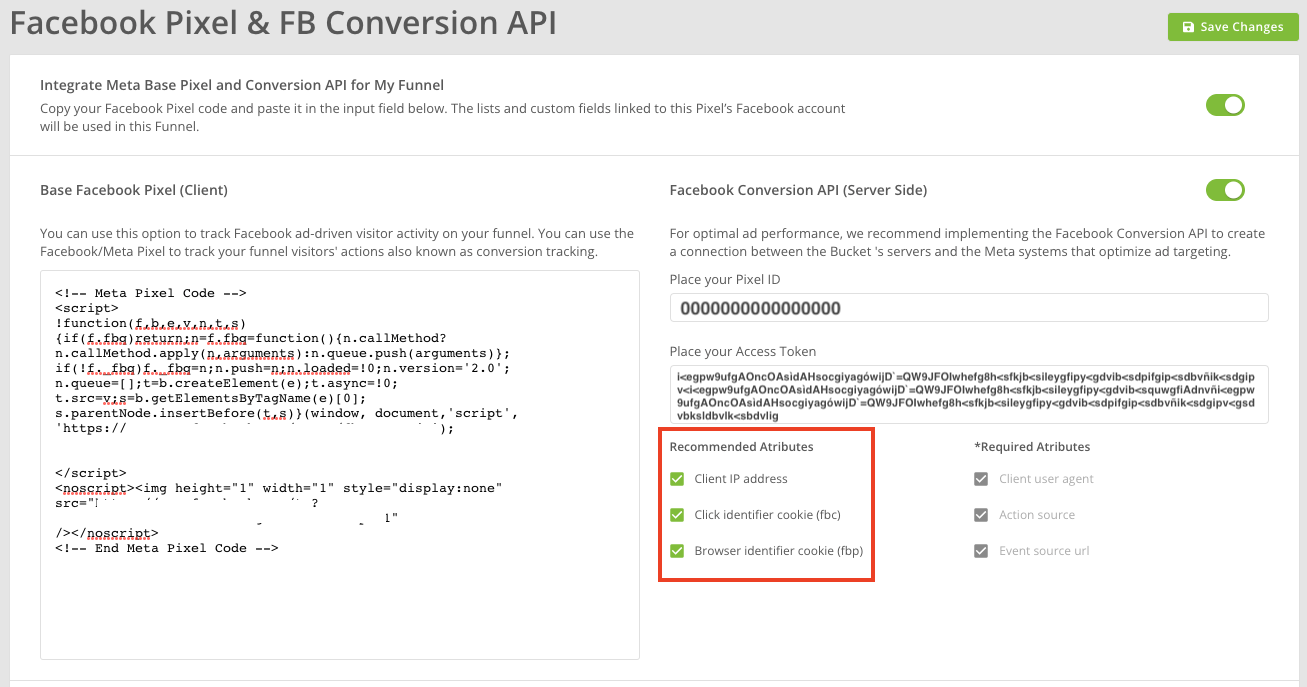Click the Client IP address label text

pos(741,479)
